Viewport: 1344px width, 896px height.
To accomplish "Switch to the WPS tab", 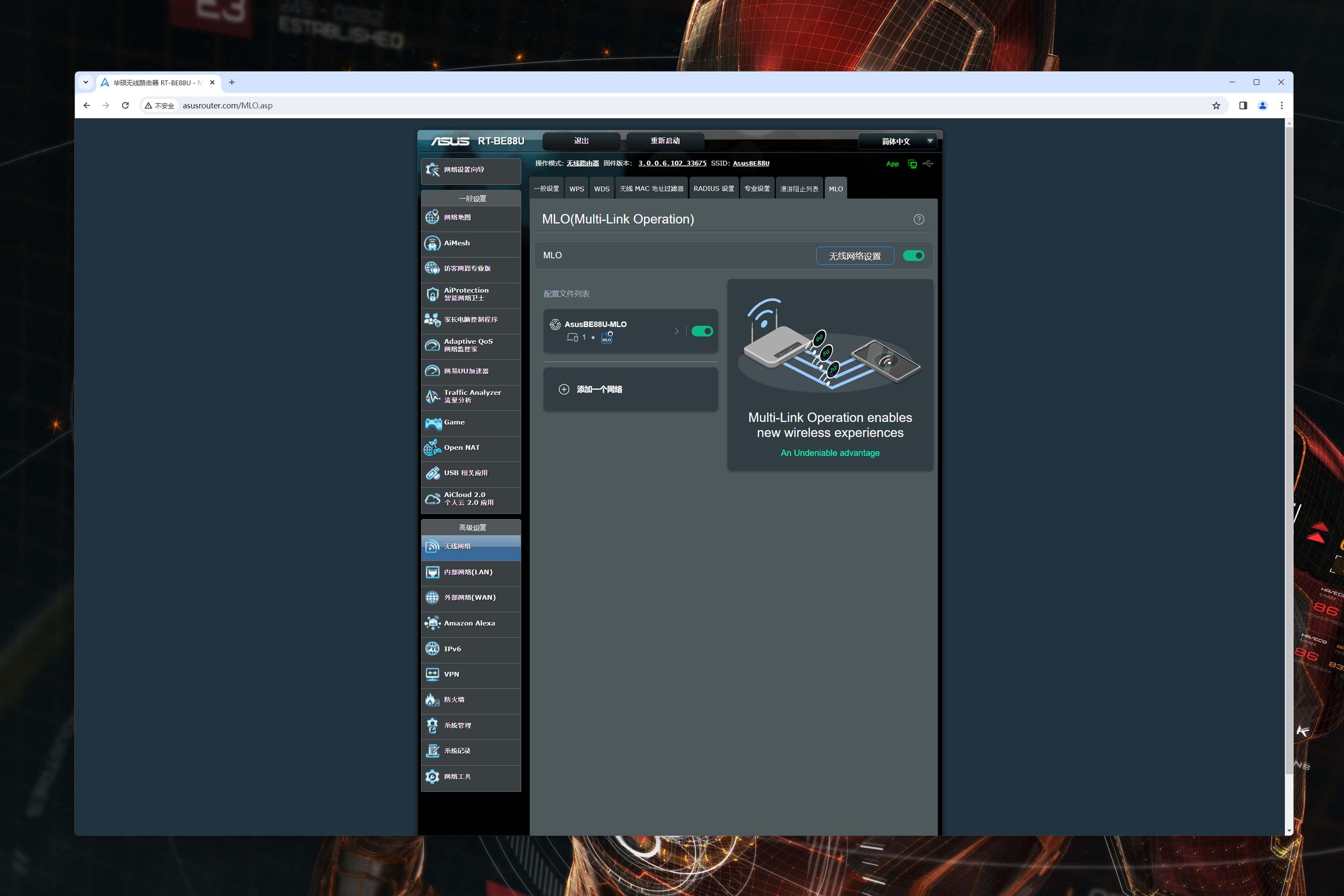I will pyautogui.click(x=577, y=189).
